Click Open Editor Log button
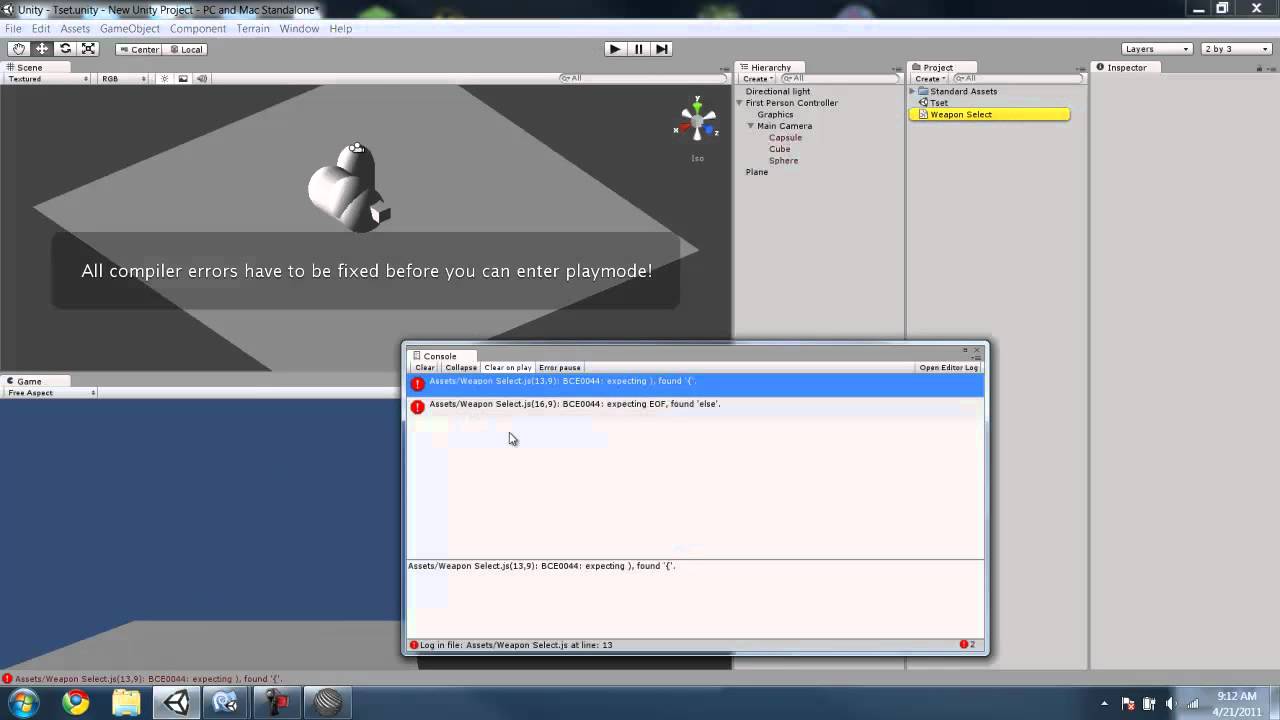Screen dimensions: 1280x720 click(949, 368)
